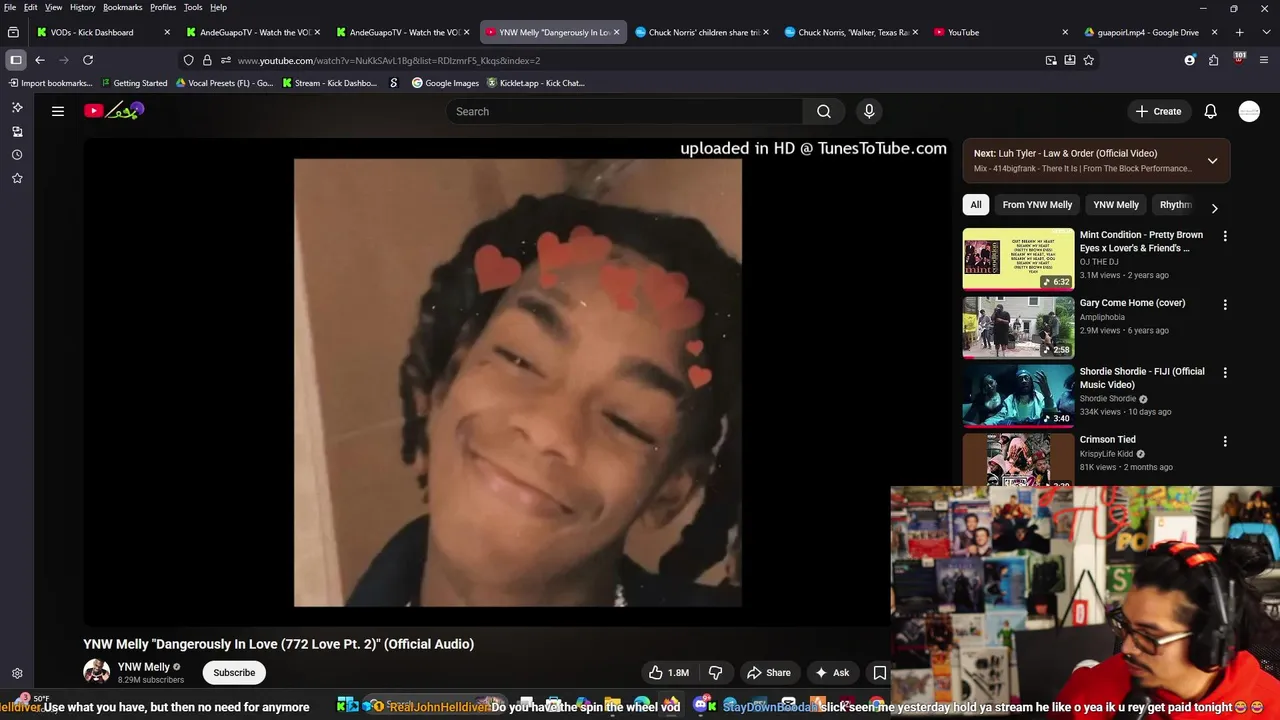
Task: Open the Bookmarks menu
Action: coord(122,7)
